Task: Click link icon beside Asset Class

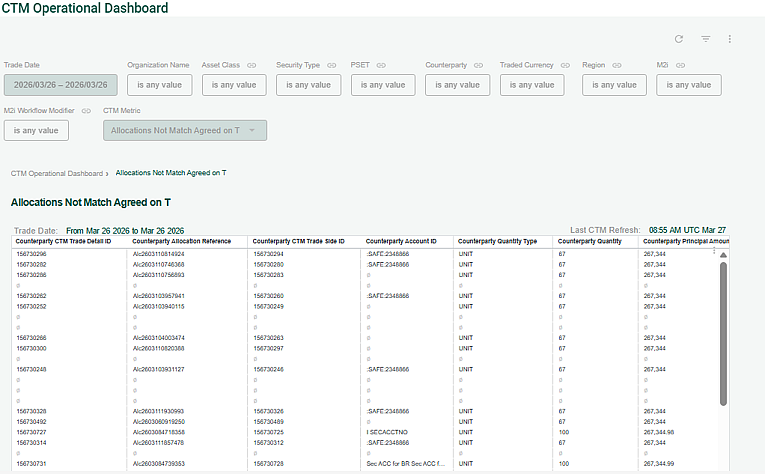Action: 252,65
